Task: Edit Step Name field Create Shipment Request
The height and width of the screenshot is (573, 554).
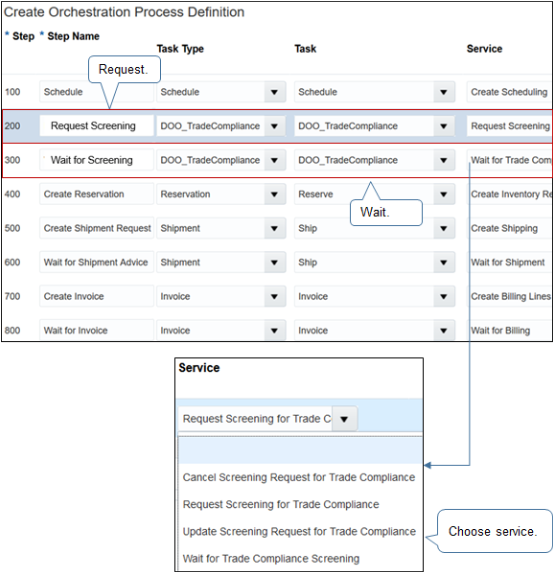Action: (96, 228)
